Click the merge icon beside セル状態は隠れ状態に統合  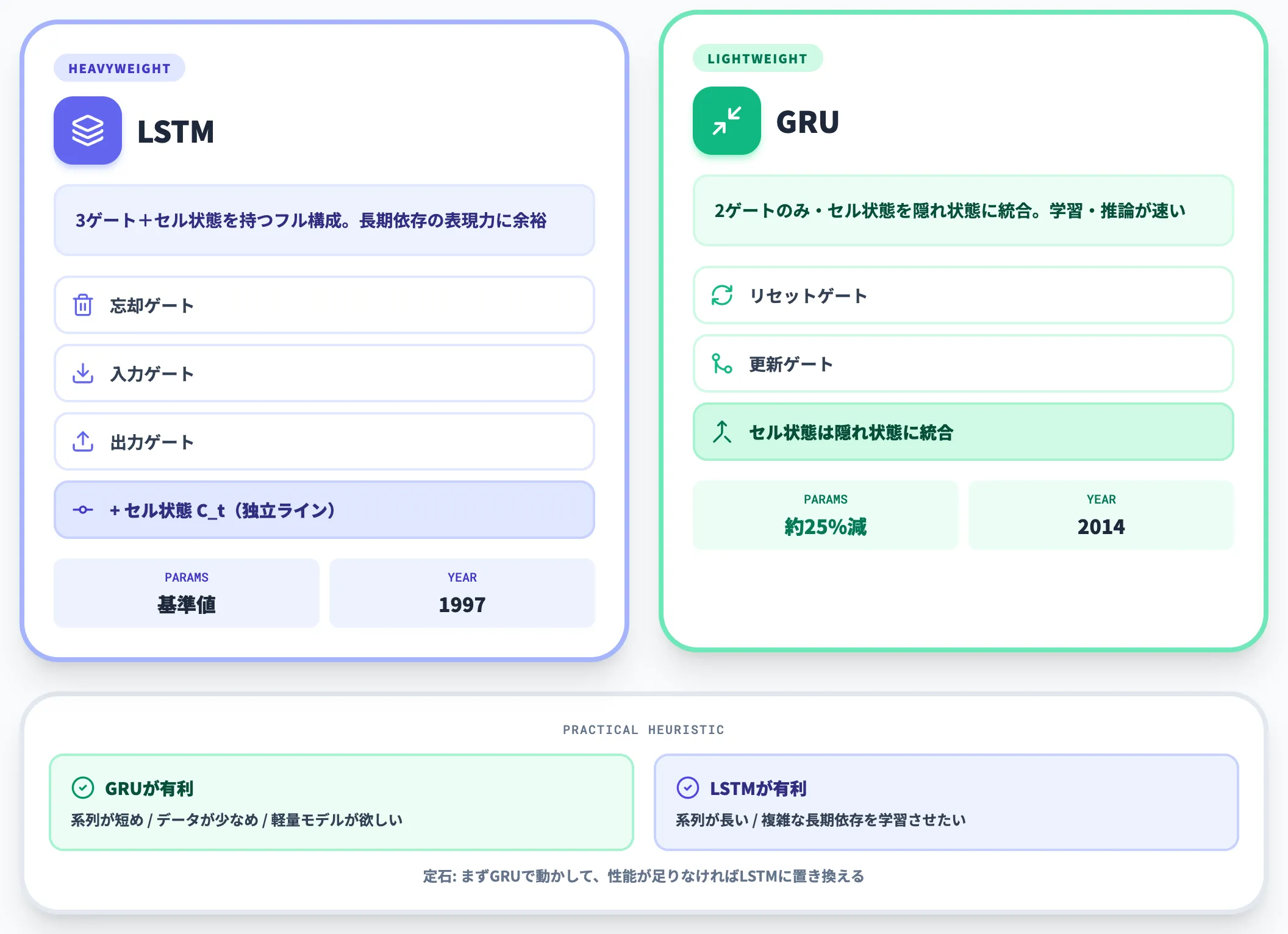coord(722,432)
